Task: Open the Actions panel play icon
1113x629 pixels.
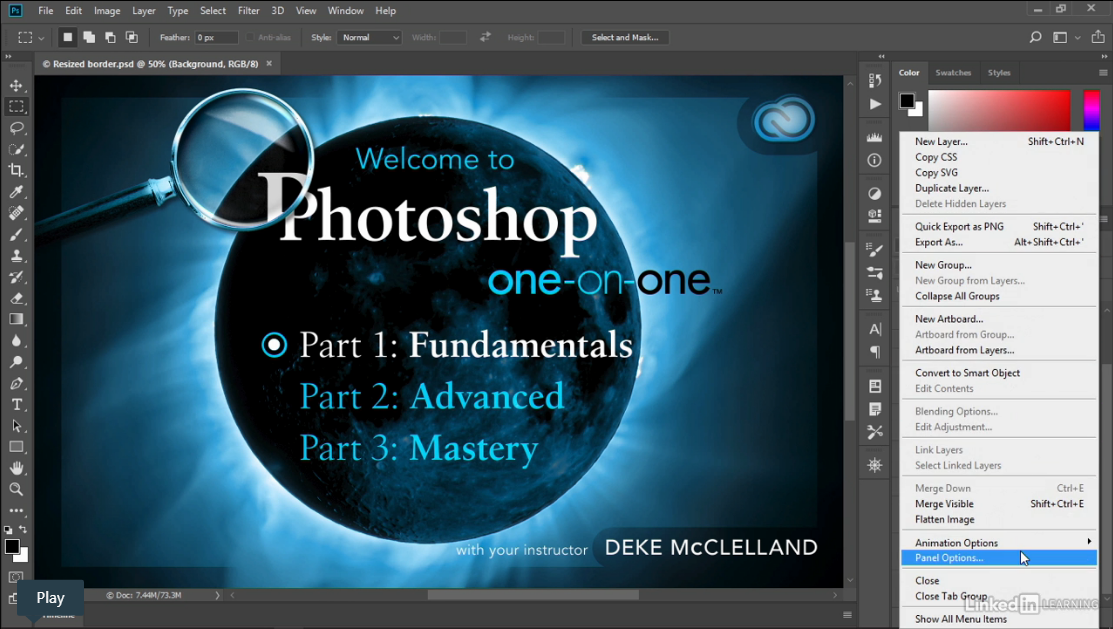Action: tap(874, 104)
